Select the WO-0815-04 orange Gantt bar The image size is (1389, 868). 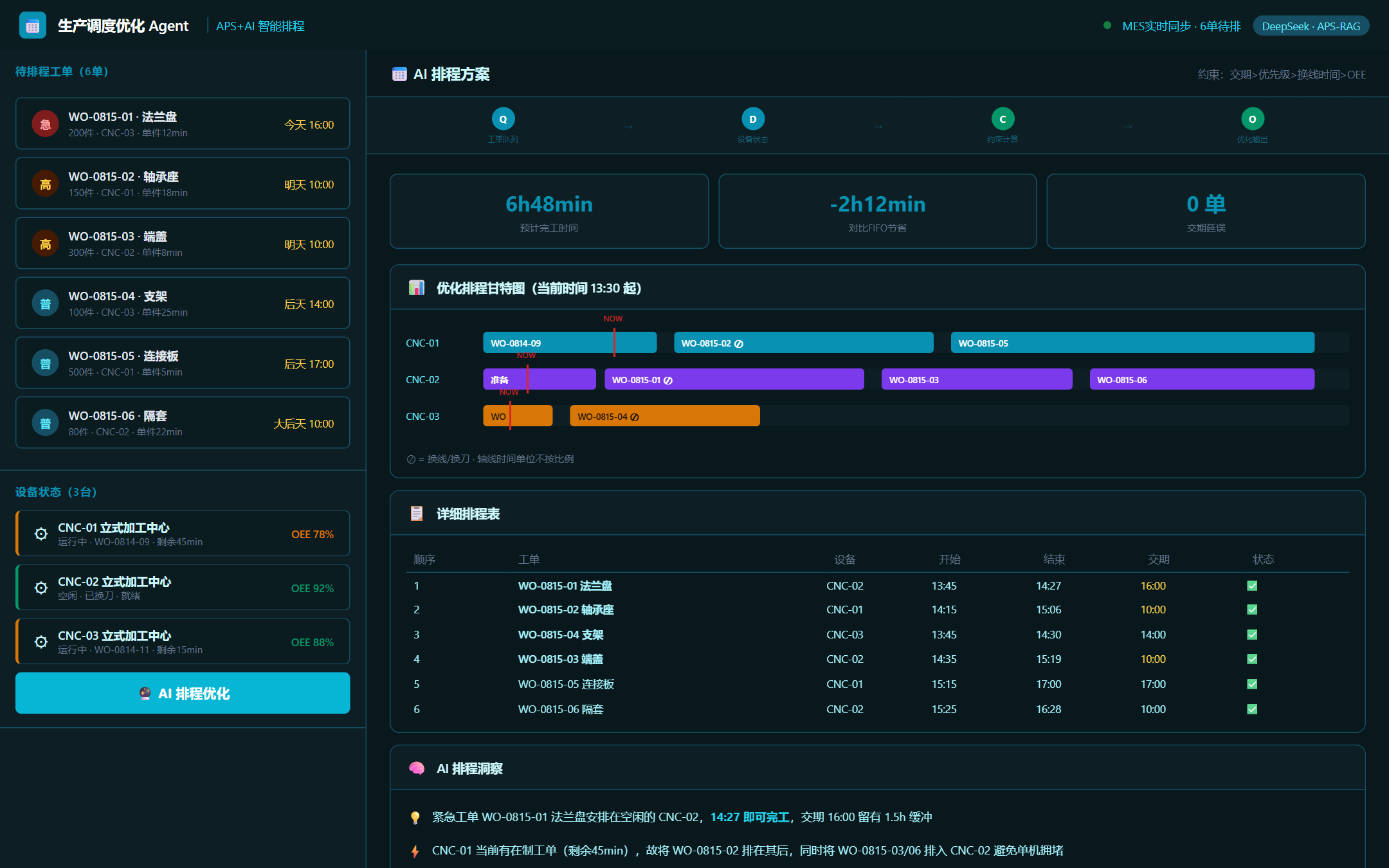coord(664,416)
